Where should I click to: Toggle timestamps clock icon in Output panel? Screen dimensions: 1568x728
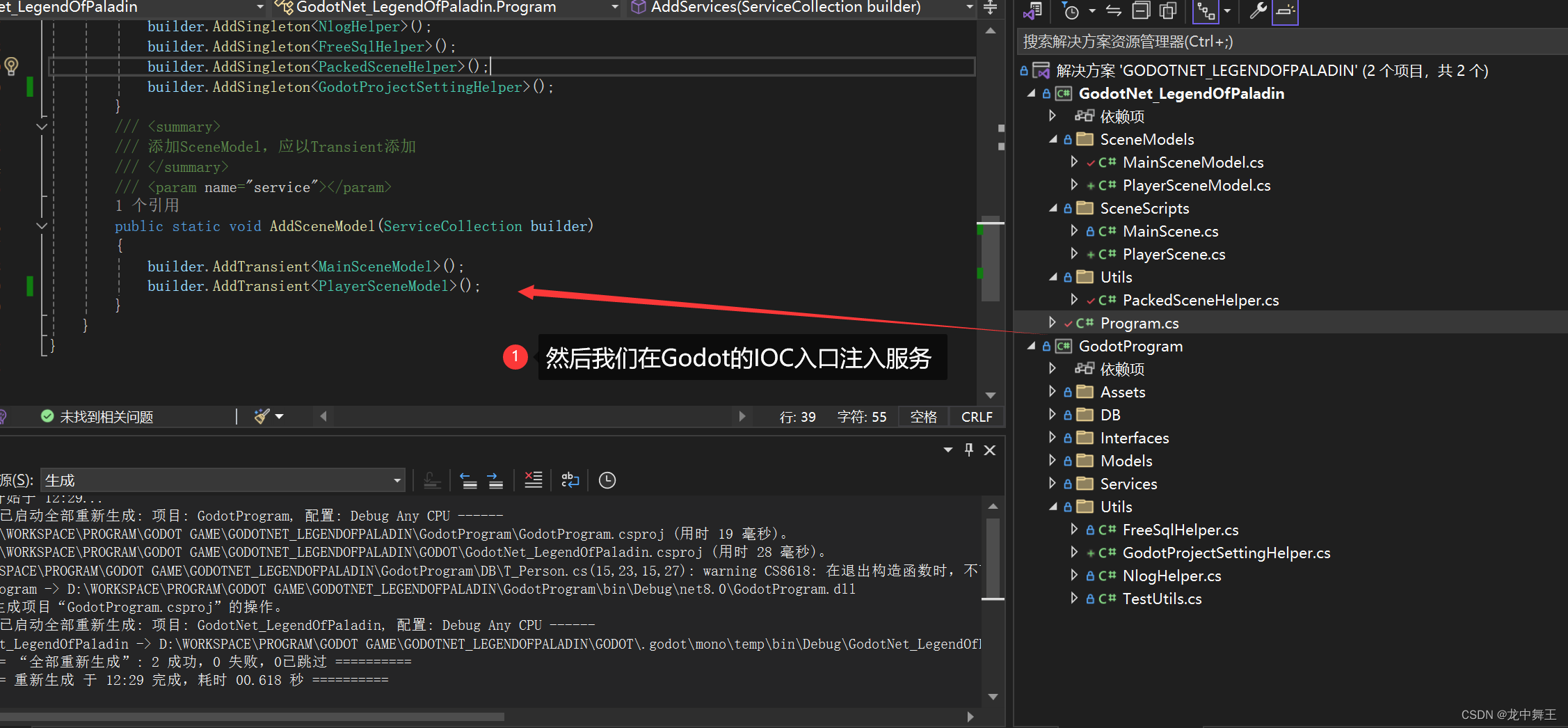(x=607, y=480)
